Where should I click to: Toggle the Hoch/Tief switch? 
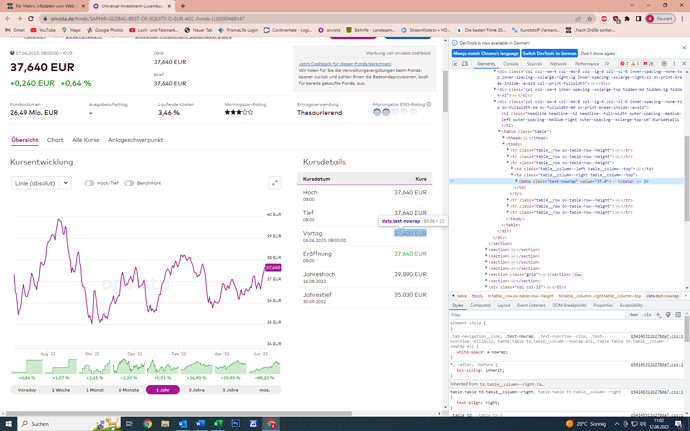[89, 183]
